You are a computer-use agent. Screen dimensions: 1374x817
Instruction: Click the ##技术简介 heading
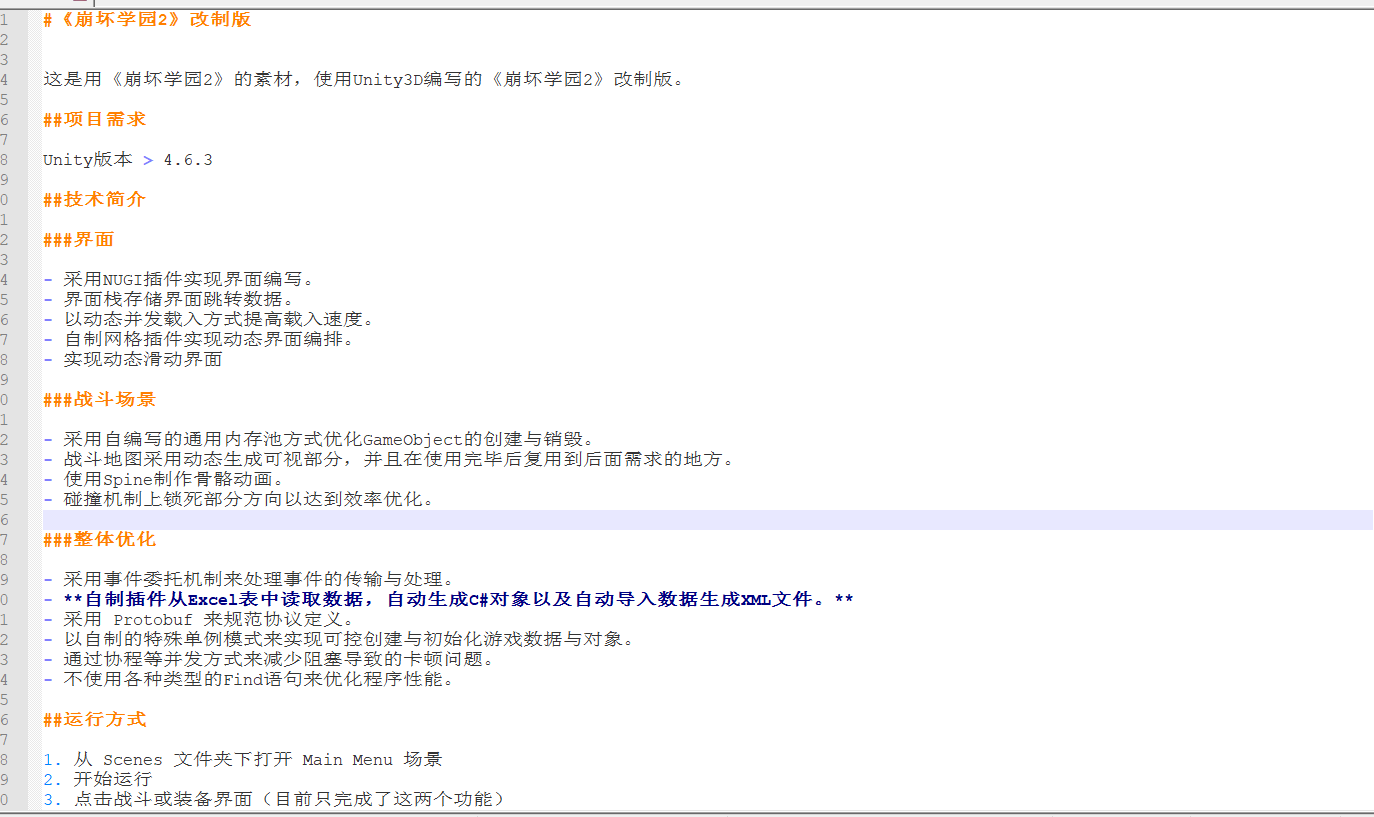95,199
